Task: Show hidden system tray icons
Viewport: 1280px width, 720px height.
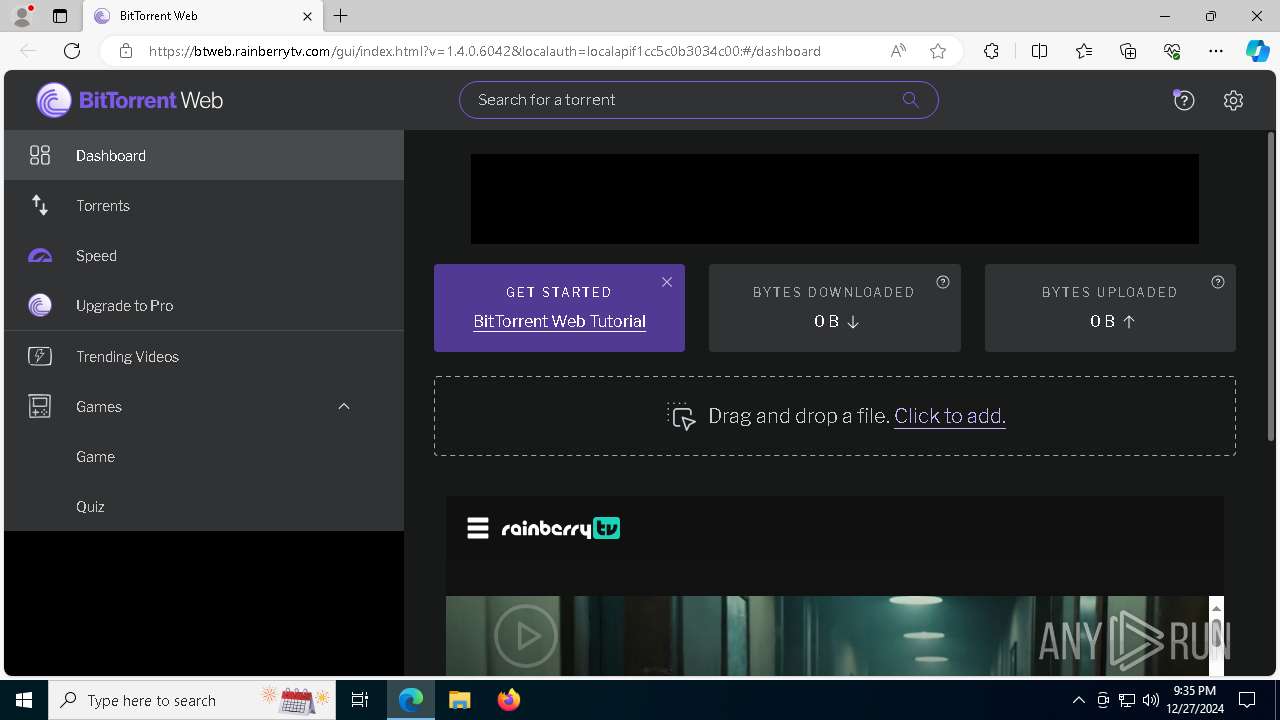Action: pyautogui.click(x=1078, y=700)
